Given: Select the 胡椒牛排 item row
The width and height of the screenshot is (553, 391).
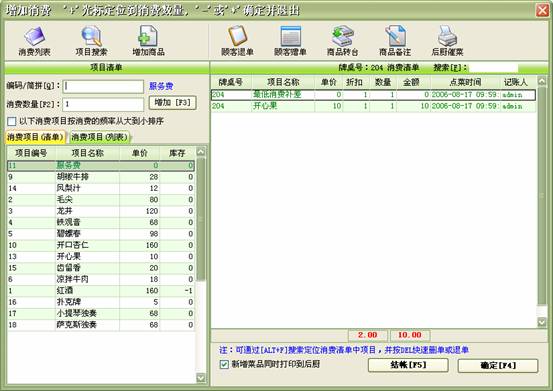Looking at the screenshot, I should (x=101, y=177).
